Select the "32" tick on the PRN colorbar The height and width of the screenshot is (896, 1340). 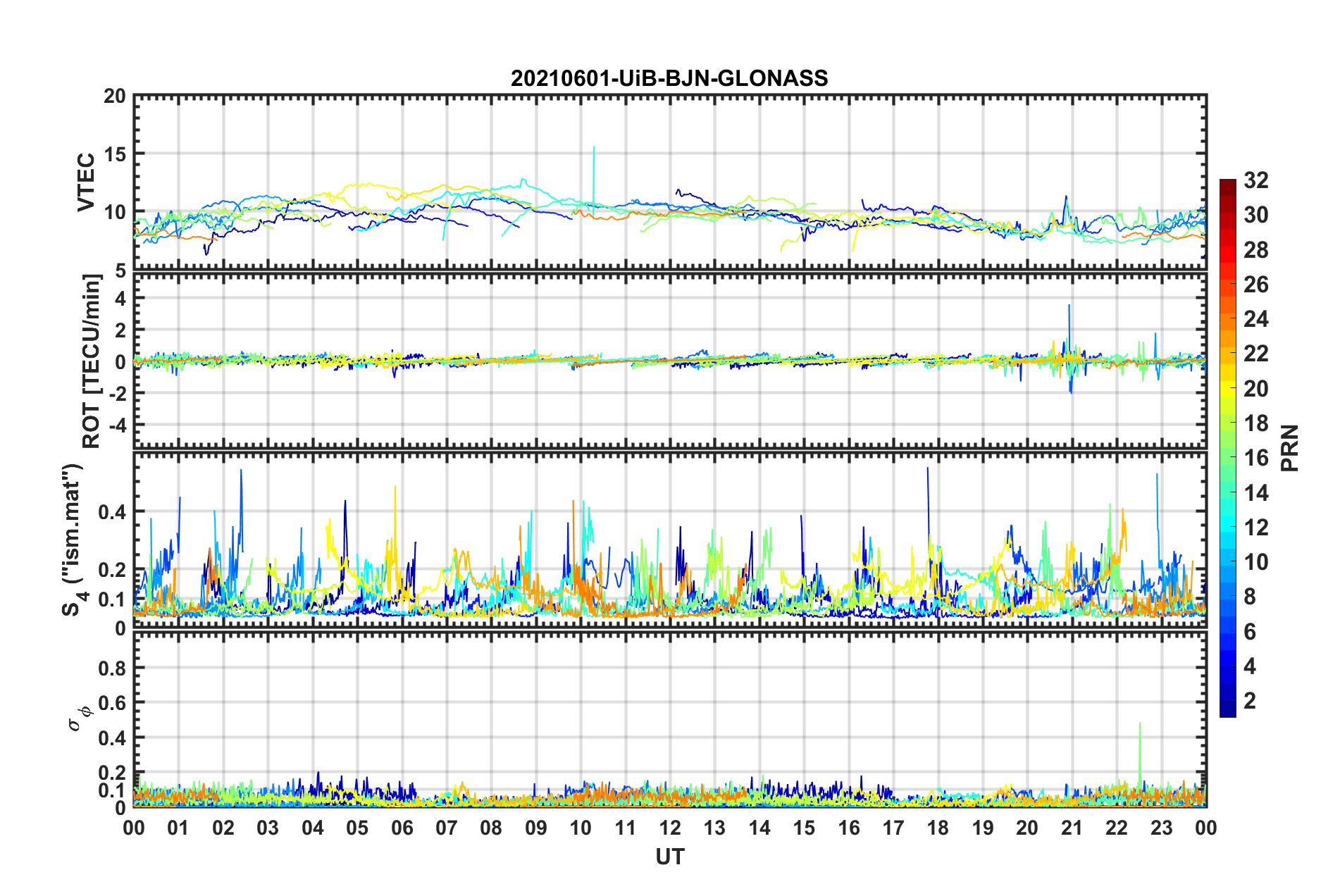click(x=1255, y=180)
